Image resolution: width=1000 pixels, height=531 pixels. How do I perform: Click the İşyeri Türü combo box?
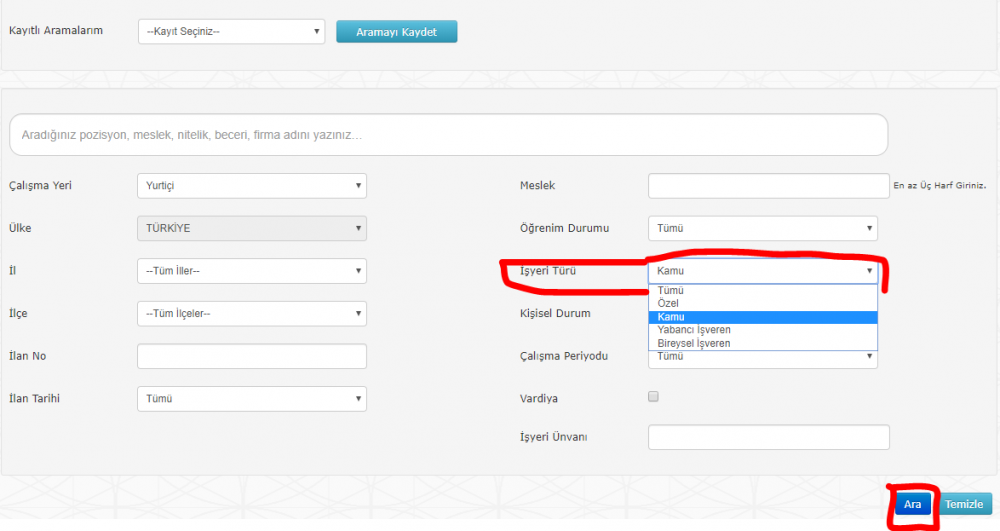coord(762,271)
